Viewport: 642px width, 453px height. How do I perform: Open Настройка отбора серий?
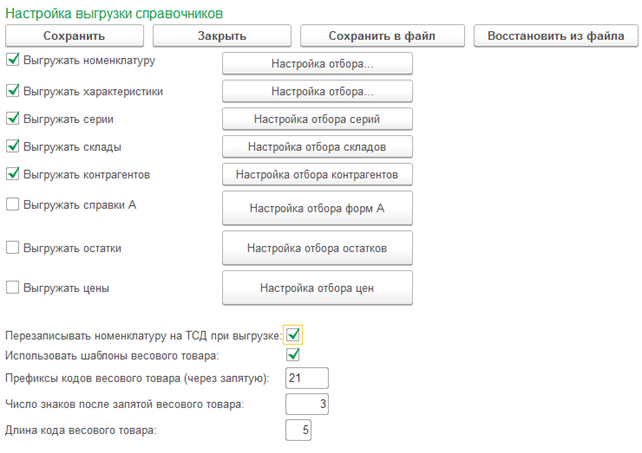tap(317, 119)
